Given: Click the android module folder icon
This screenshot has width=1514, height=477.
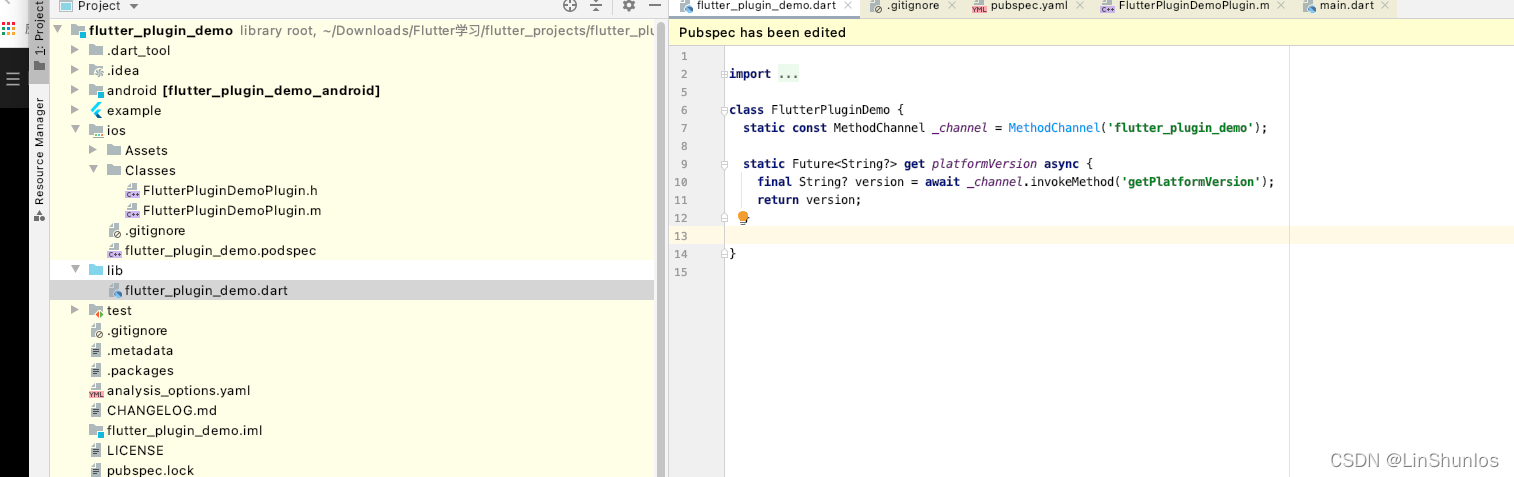Looking at the screenshot, I should point(97,90).
